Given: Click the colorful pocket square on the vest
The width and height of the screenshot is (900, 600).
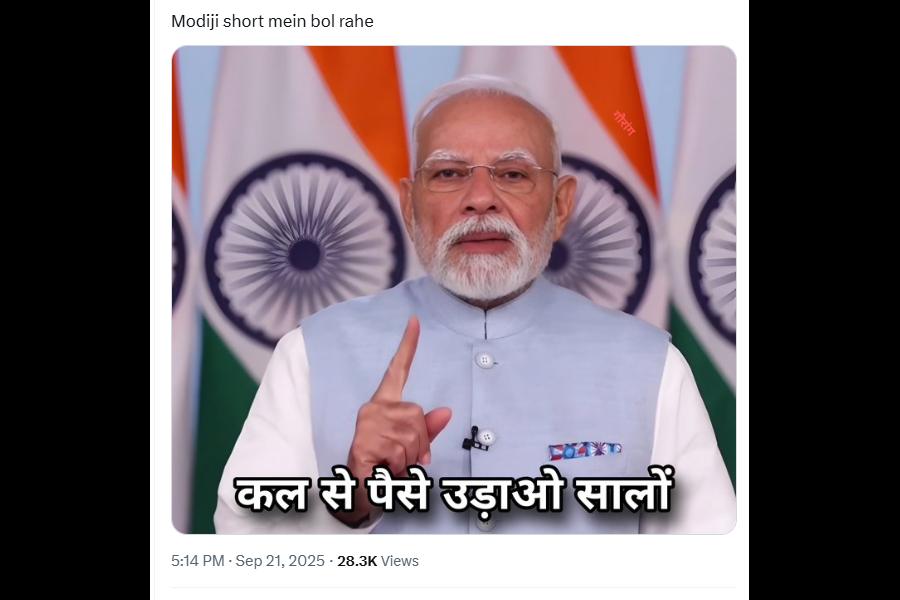Looking at the screenshot, I should point(584,450).
